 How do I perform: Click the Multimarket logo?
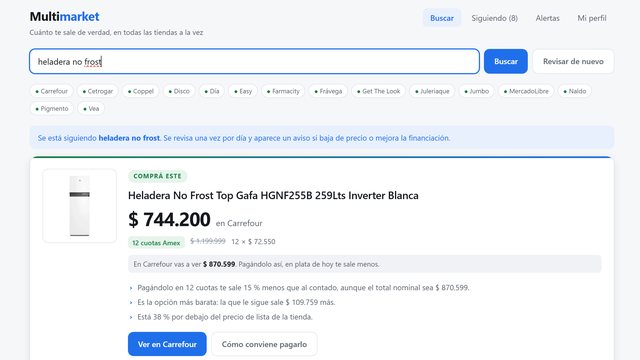click(64, 16)
